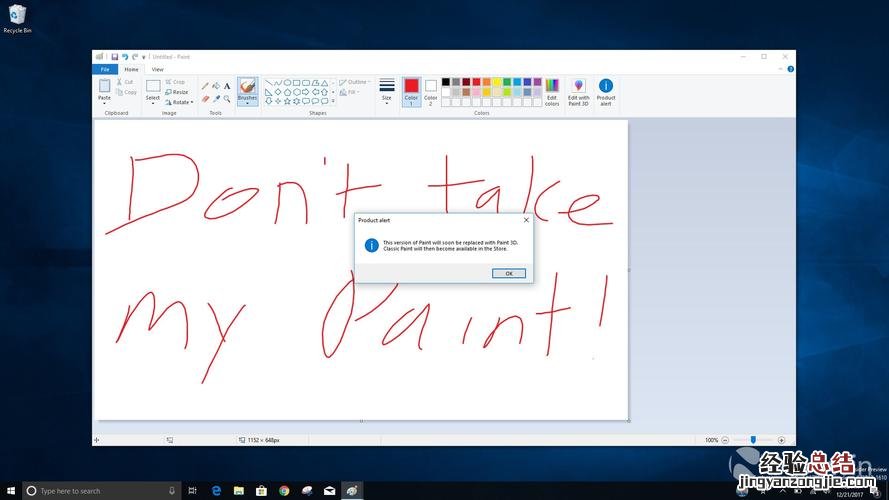Select the Pencil tool
Image resolution: width=889 pixels, height=500 pixels.
click(205, 86)
